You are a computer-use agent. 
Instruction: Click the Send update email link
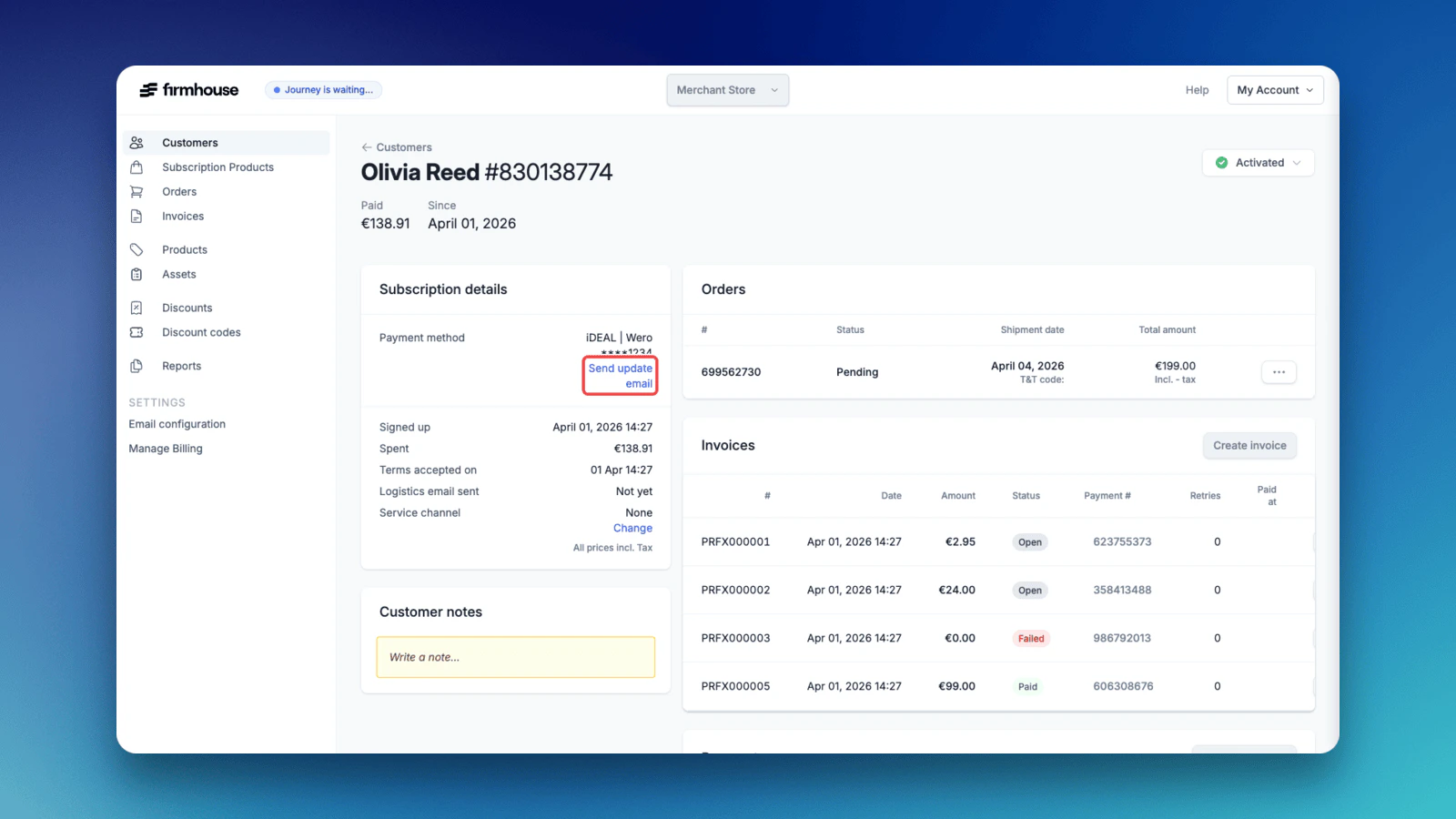(x=621, y=376)
